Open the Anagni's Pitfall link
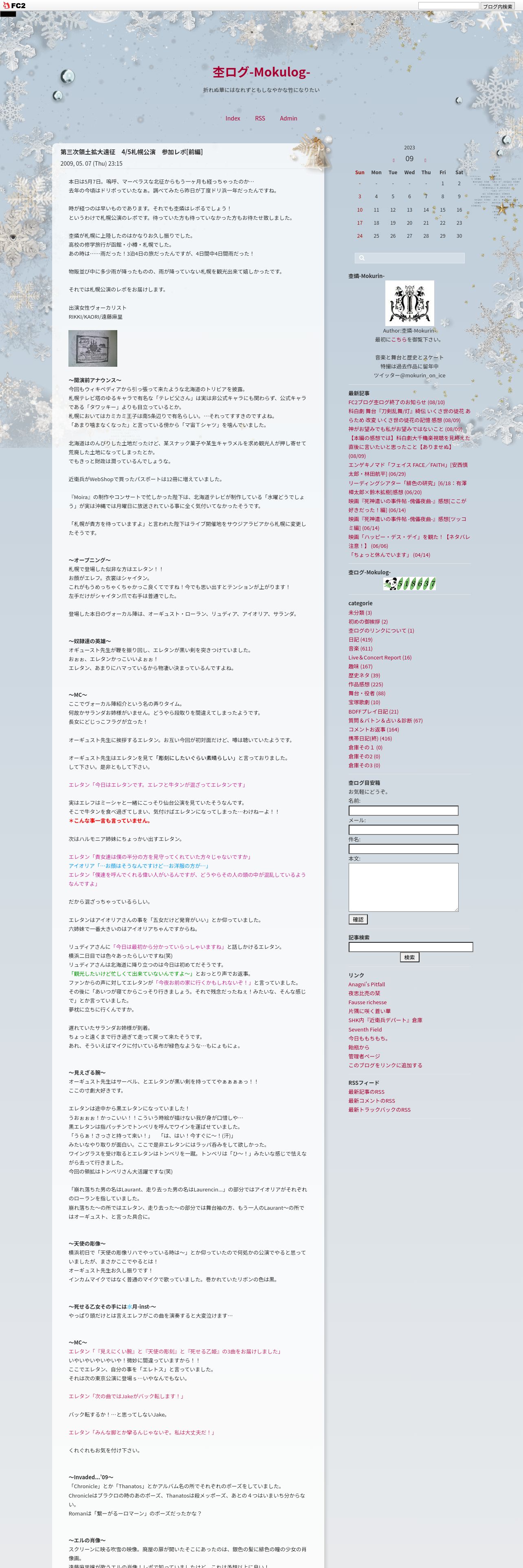 click(367, 984)
